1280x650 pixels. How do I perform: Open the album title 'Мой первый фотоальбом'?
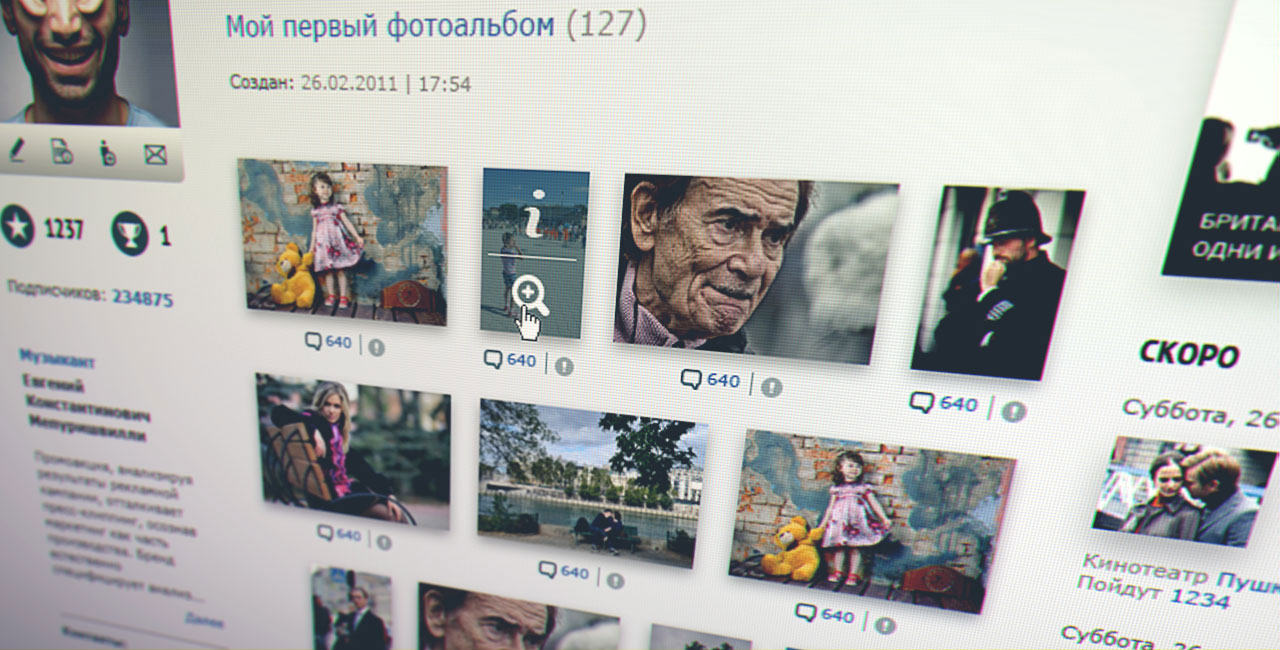(390, 25)
